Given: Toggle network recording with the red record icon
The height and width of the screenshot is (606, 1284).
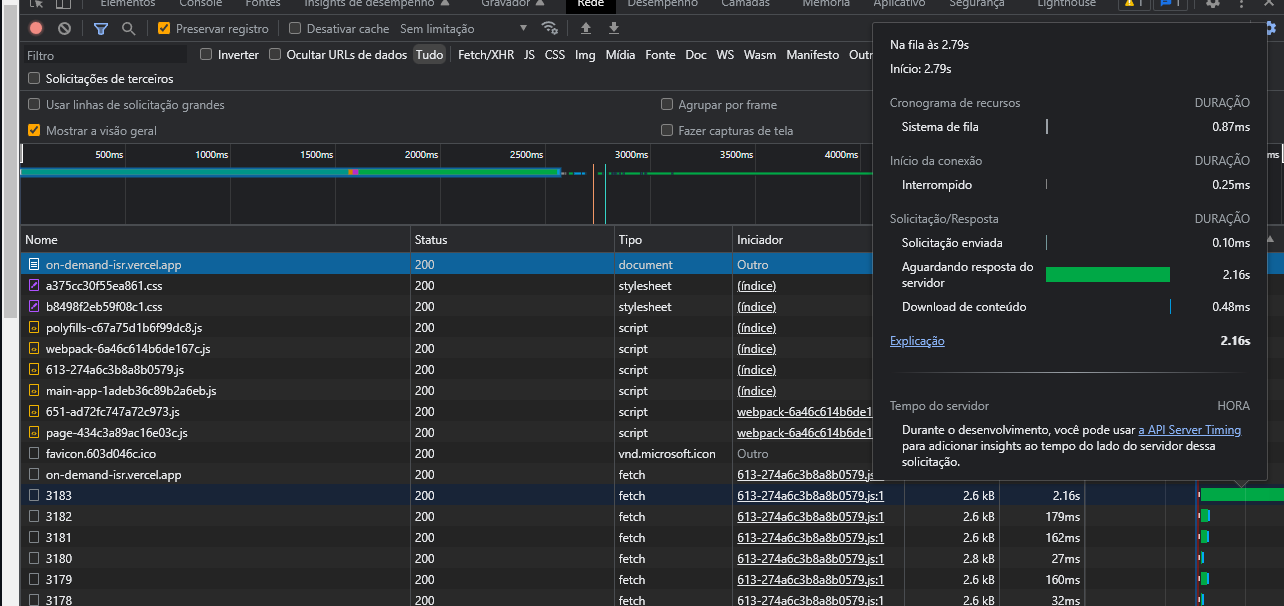Looking at the screenshot, I should [x=35, y=28].
